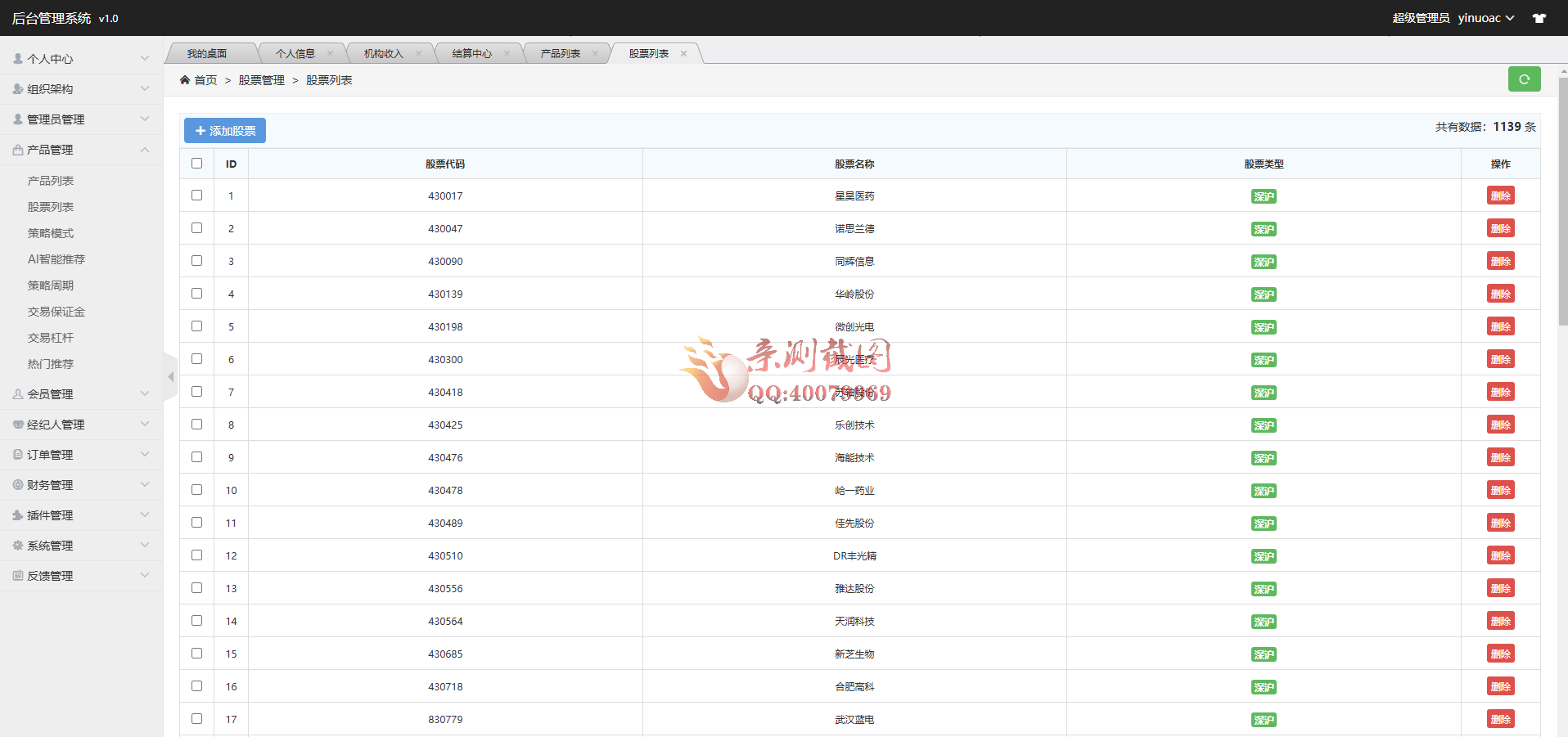Image resolution: width=1568 pixels, height=737 pixels.
Task: Open the yinuoac user dropdown
Action: pos(1486,18)
